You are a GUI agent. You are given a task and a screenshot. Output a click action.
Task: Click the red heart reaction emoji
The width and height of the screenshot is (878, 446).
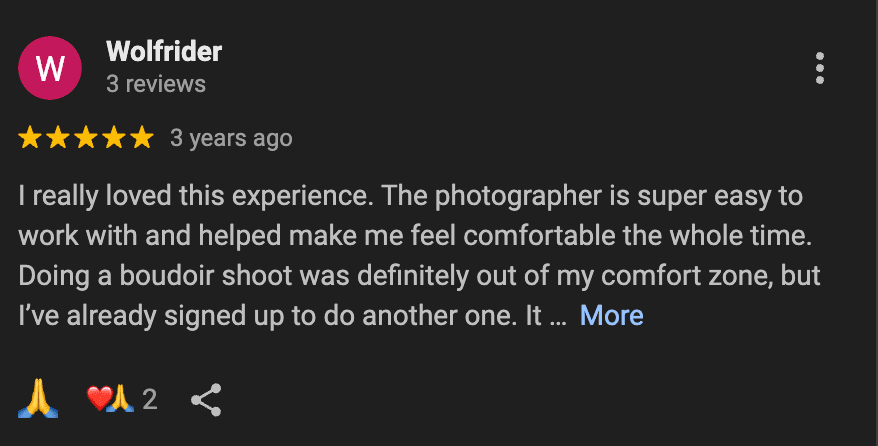pos(98,400)
